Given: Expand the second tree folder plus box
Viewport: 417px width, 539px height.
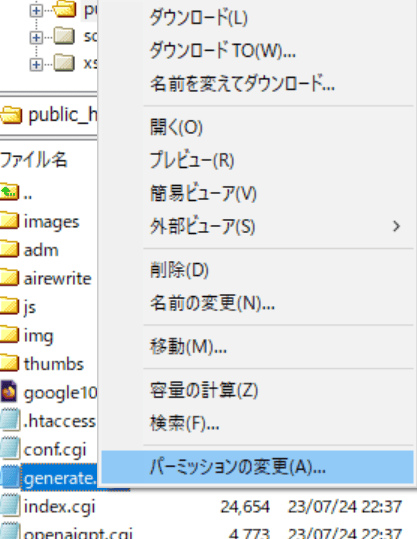Looking at the screenshot, I should point(36,37).
